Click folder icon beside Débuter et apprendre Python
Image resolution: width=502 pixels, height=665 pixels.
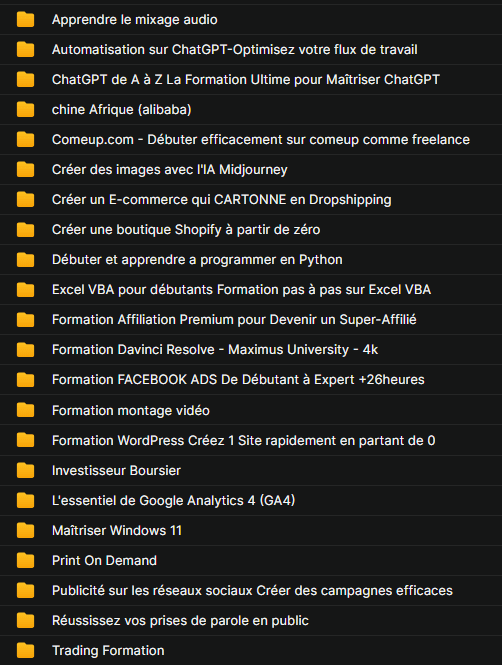point(25,260)
